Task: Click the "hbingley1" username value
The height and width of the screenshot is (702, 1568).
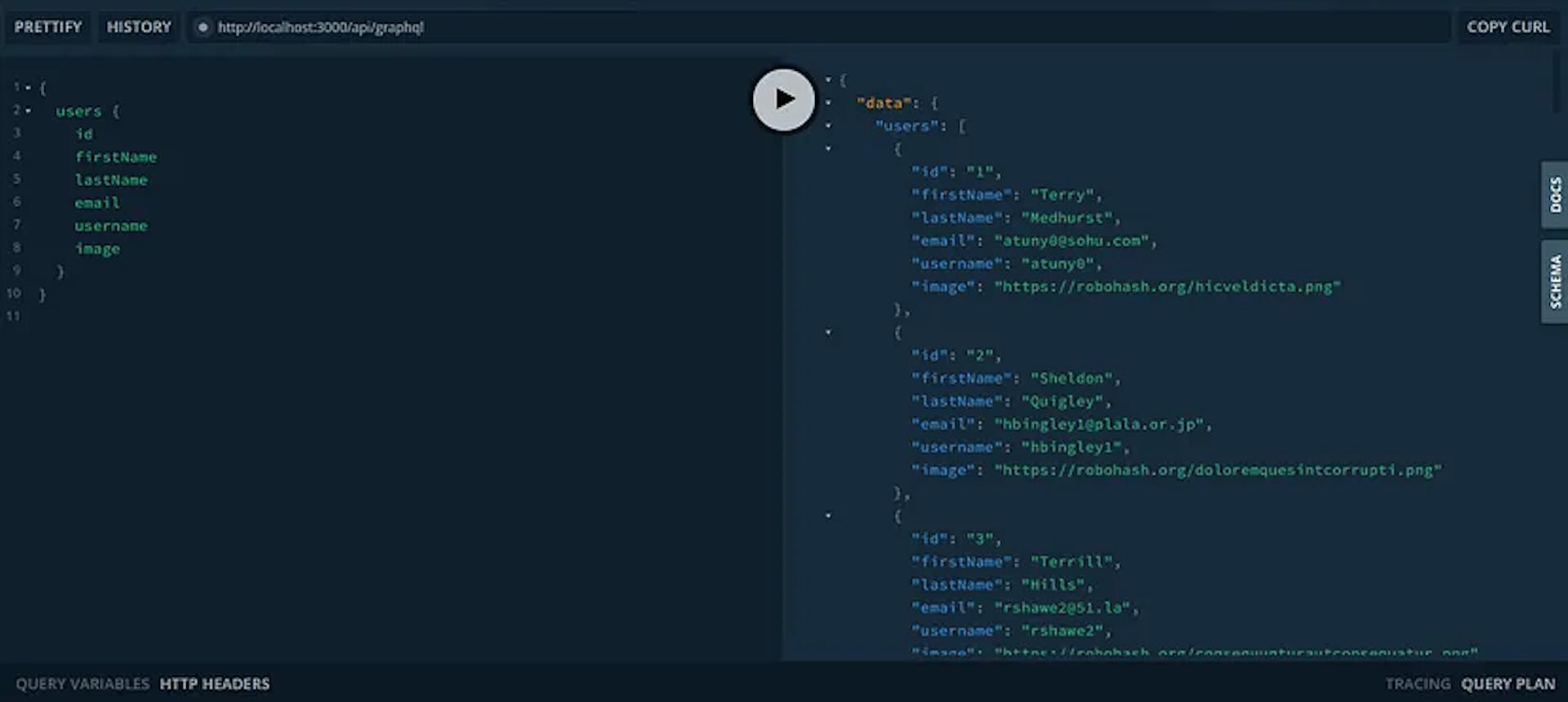Action: pyautogui.click(x=1071, y=447)
